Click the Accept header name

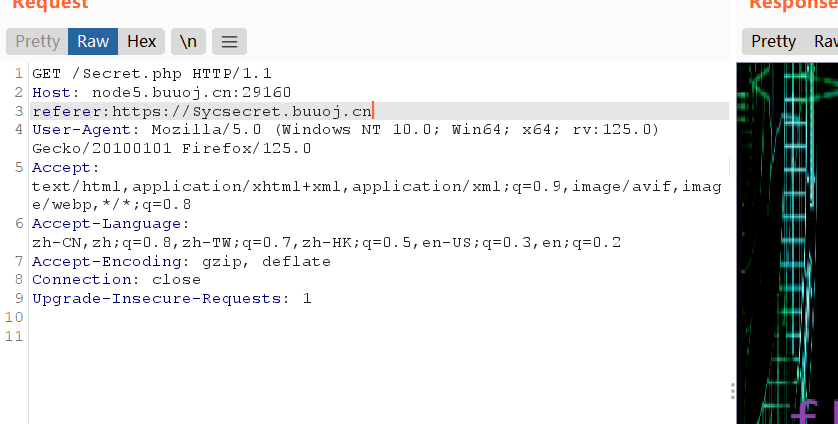(x=61, y=167)
